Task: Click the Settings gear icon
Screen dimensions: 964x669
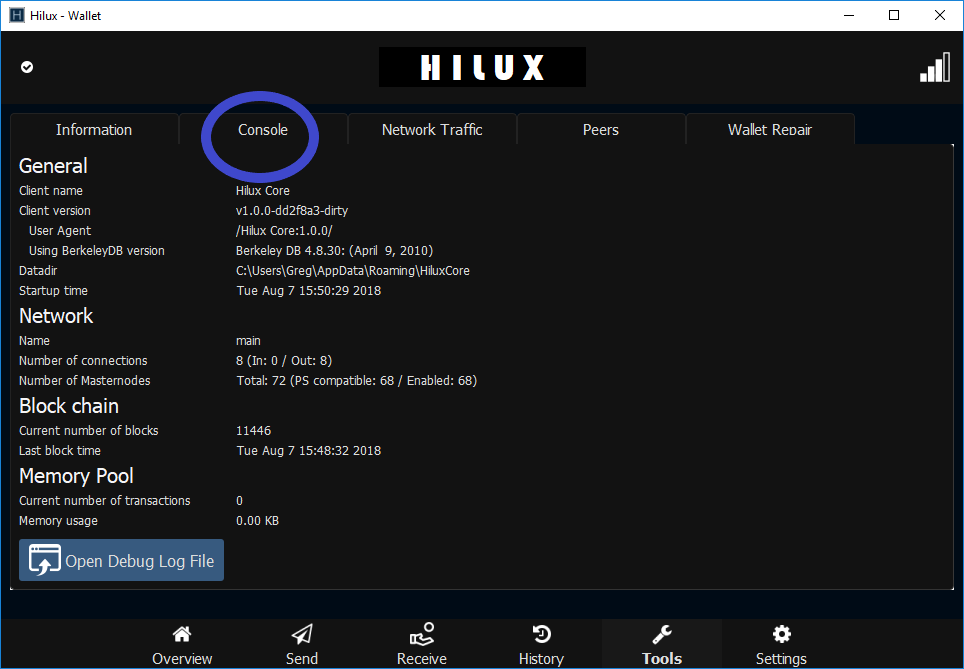Action: [781, 633]
